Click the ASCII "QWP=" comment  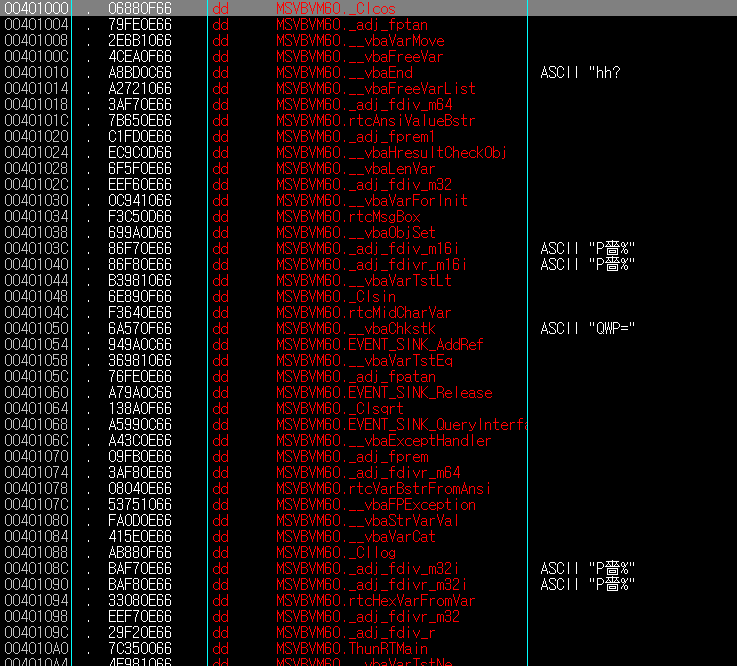point(588,328)
